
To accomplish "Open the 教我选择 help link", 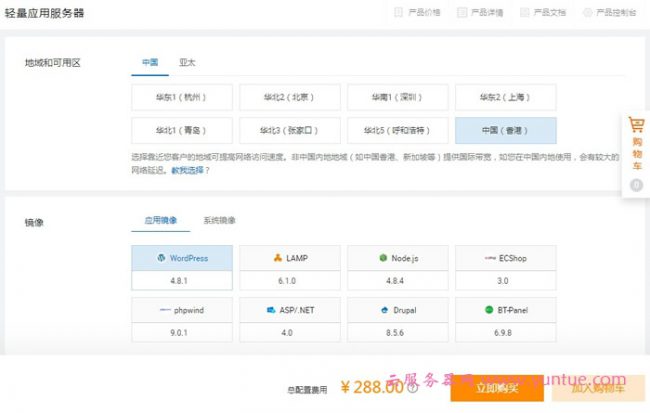I will click(x=190, y=171).
